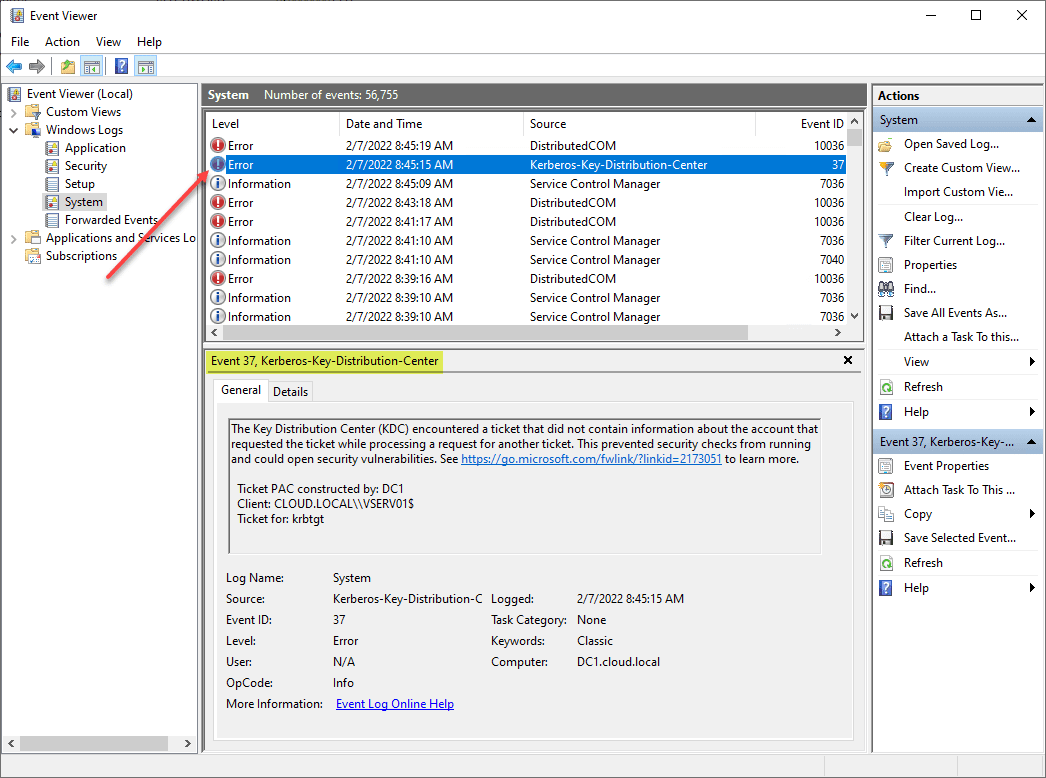
Task: Click Clear Log in Actions pane
Action: point(933,217)
